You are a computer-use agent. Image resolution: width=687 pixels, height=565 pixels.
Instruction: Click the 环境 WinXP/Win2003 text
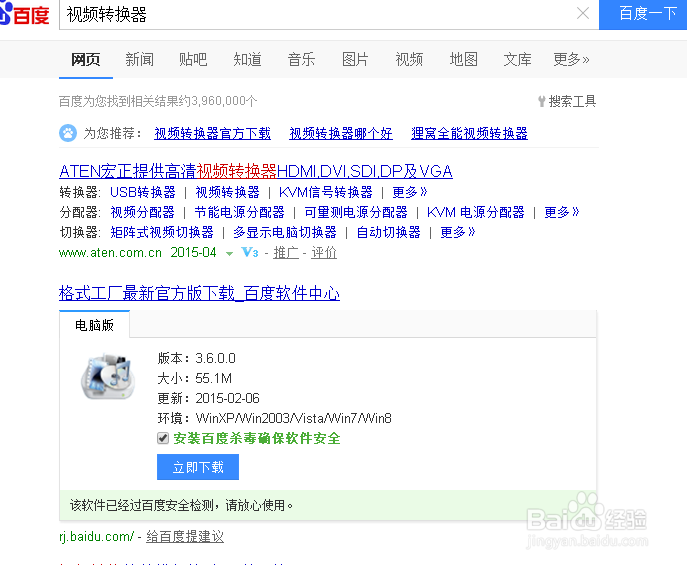click(x=274, y=418)
